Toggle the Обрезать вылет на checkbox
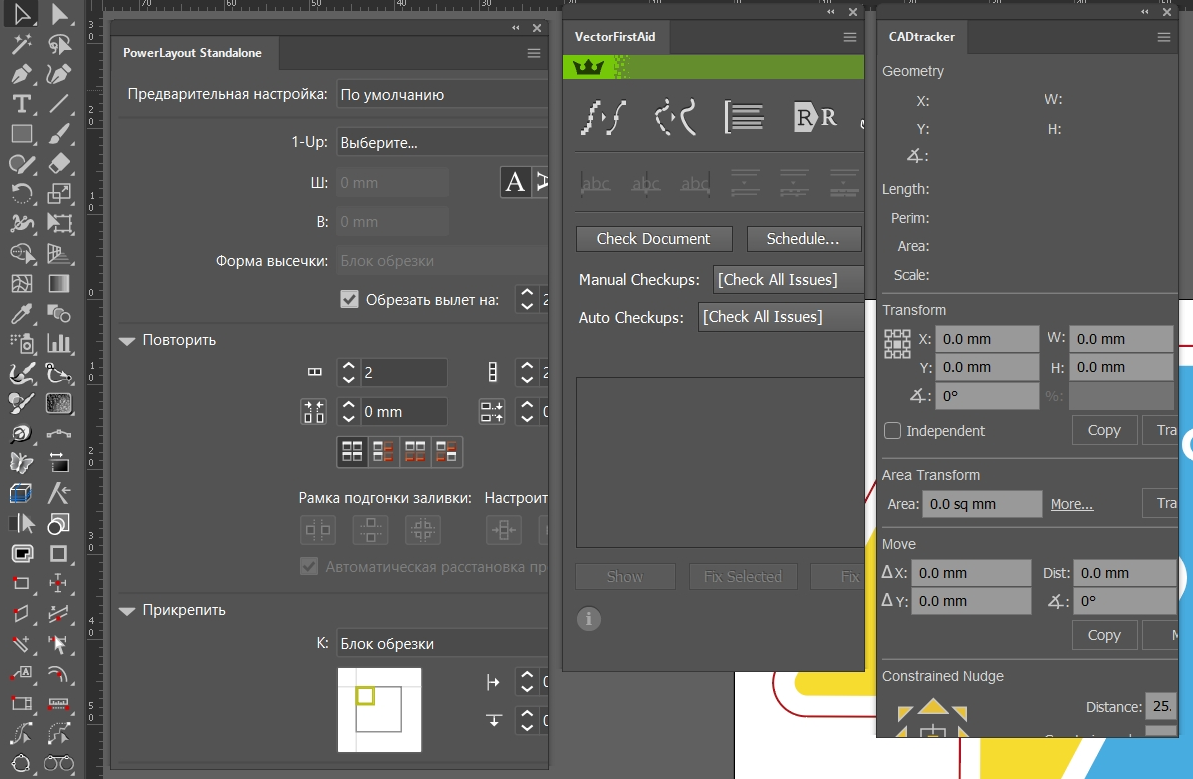Viewport: 1193px width, 779px height. pos(349,300)
